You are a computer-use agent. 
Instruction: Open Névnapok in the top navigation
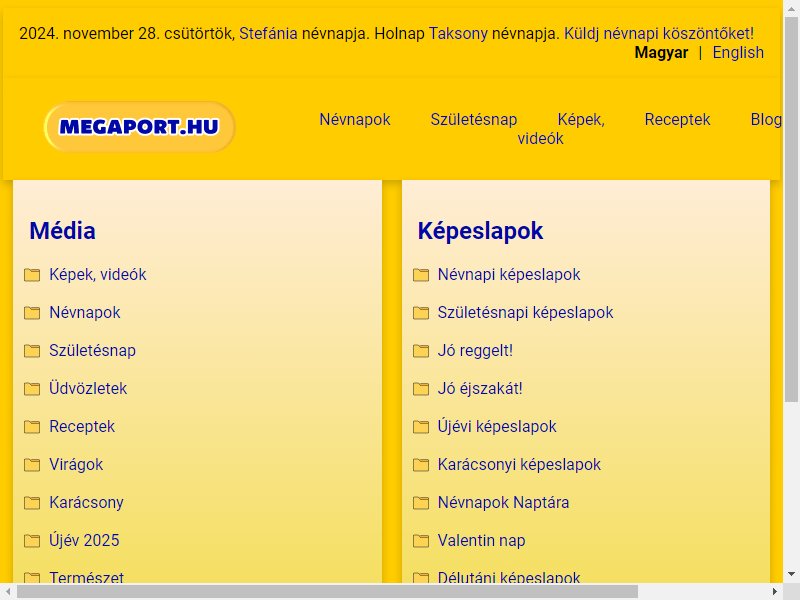[355, 119]
